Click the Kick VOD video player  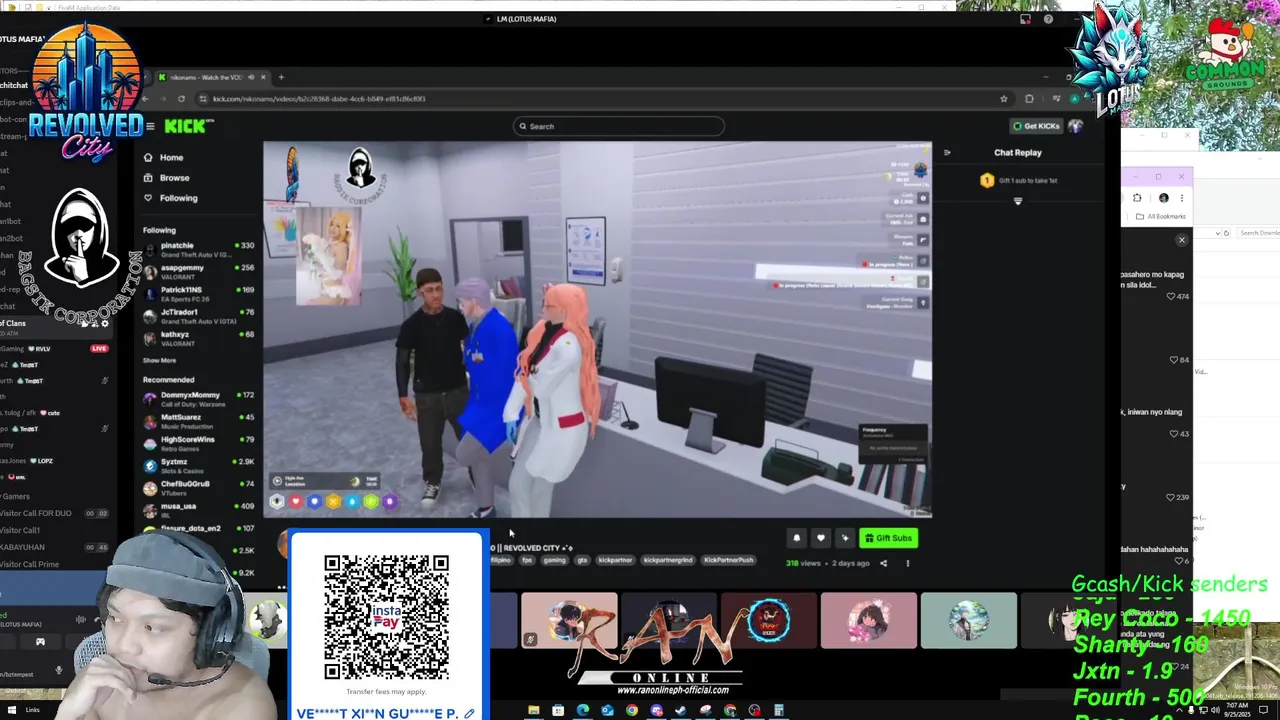(597, 329)
